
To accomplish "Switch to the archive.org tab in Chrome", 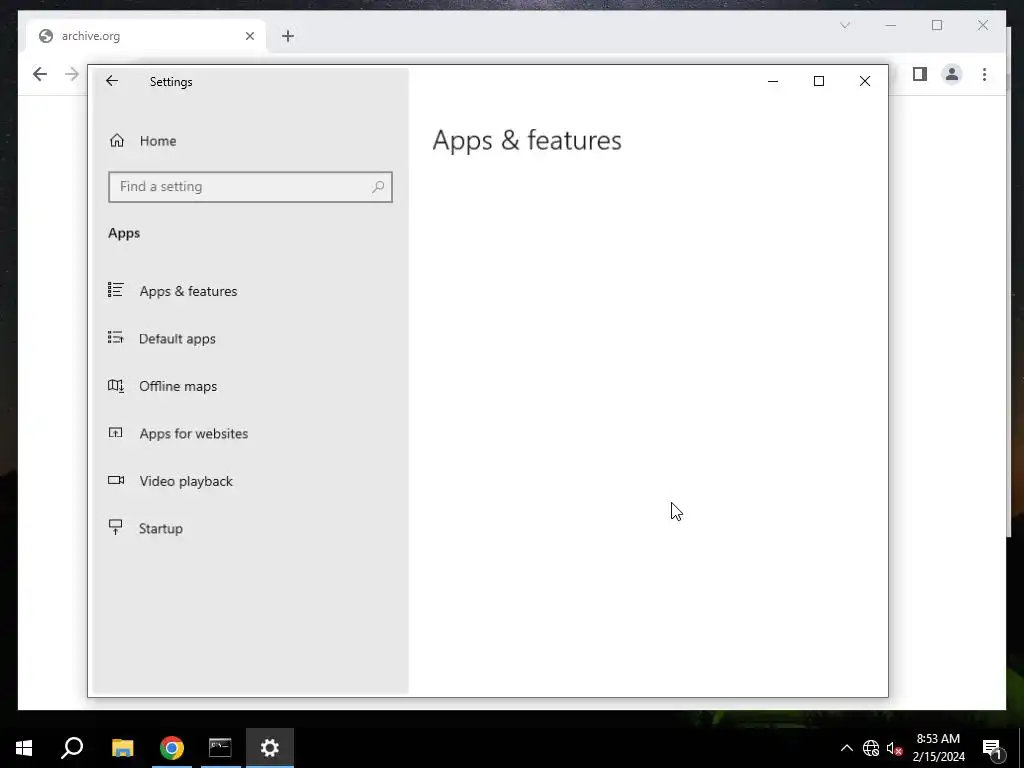I will [x=146, y=36].
